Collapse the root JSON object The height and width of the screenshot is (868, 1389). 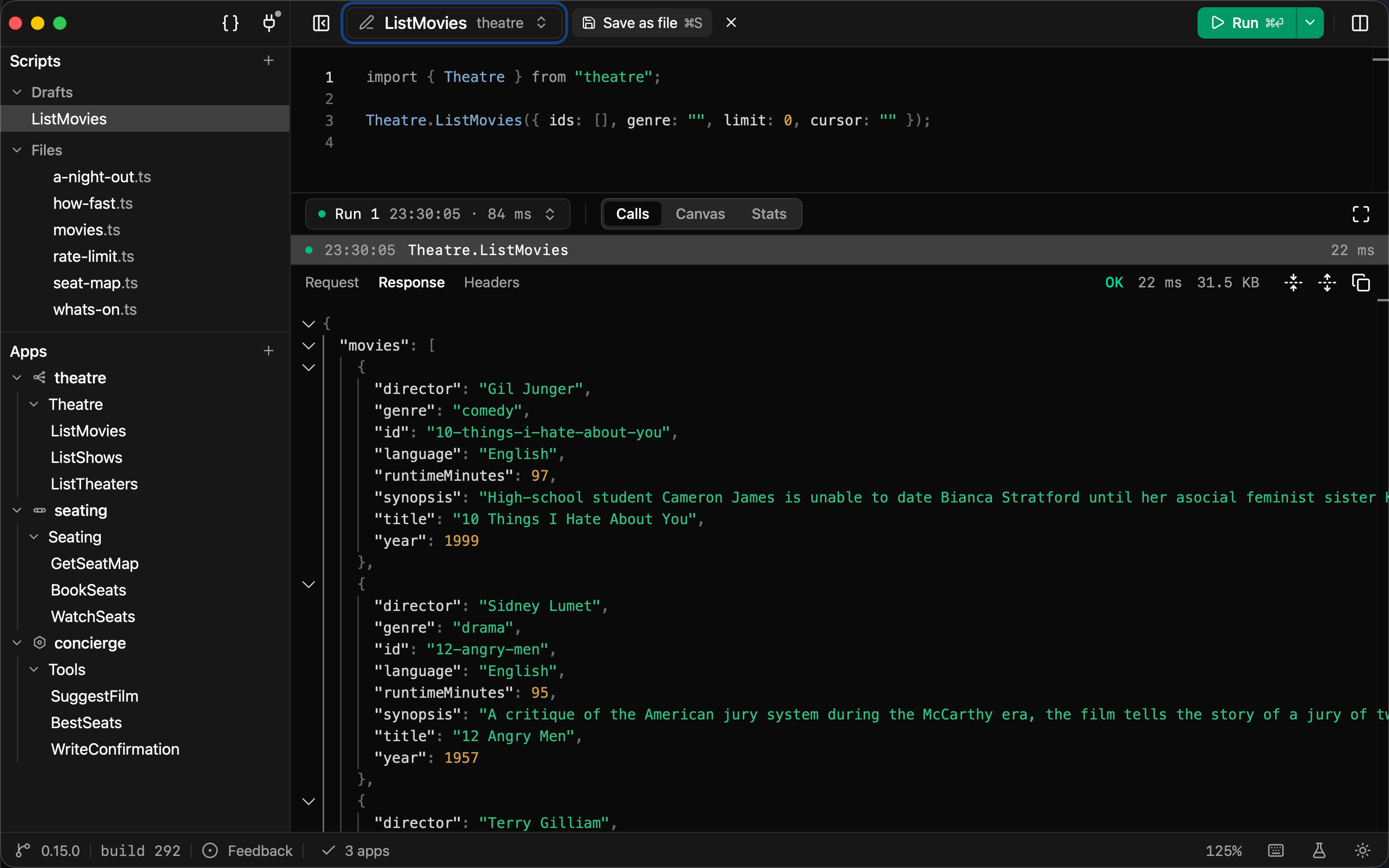click(x=309, y=324)
